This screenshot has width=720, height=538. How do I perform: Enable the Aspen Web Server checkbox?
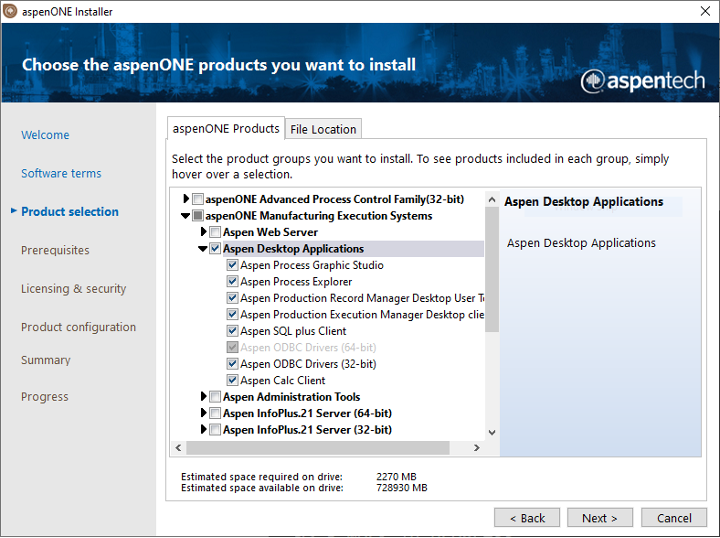(215, 233)
